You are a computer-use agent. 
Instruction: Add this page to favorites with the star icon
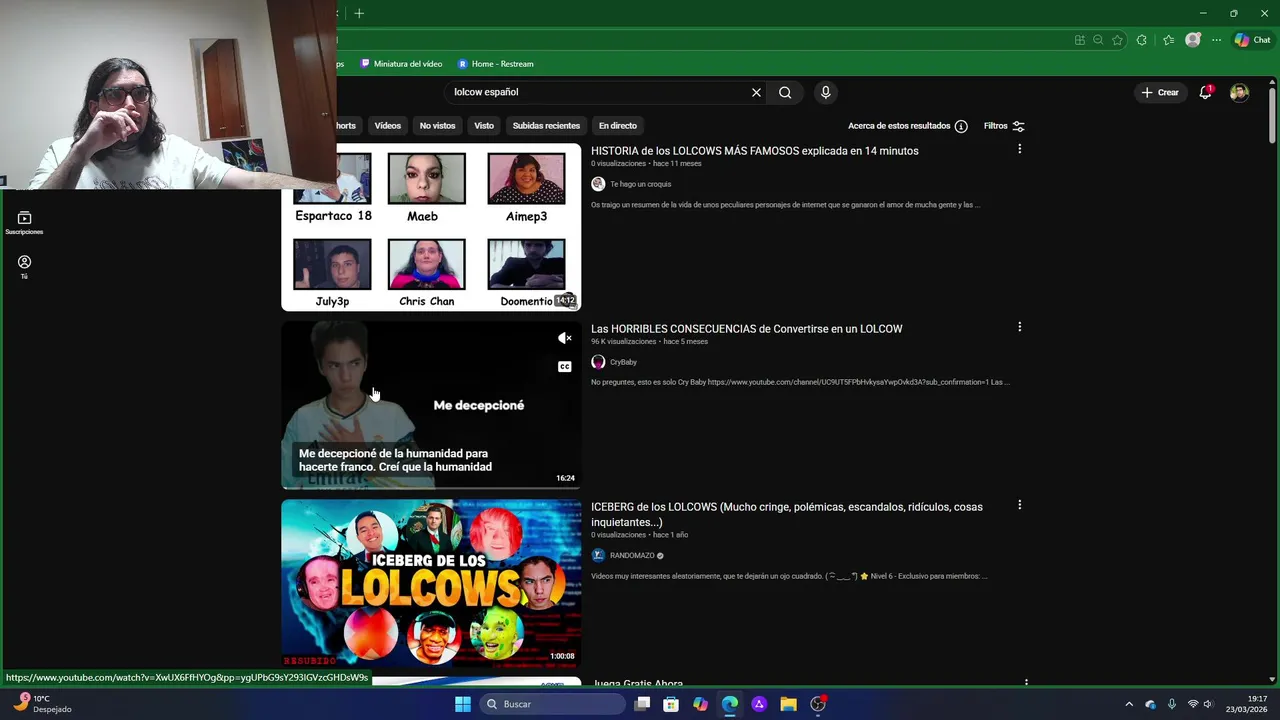[x=1117, y=40]
